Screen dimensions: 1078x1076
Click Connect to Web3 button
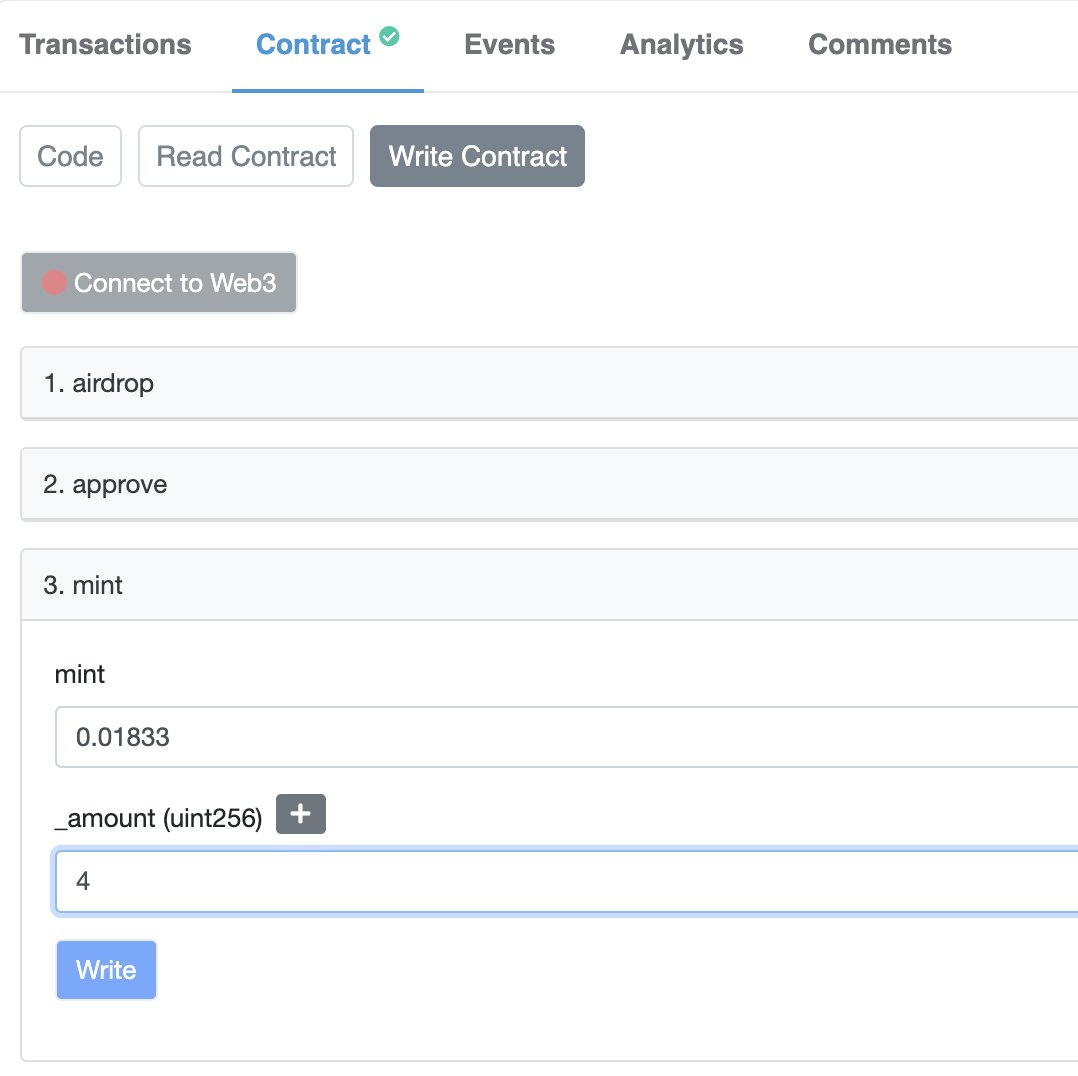point(159,283)
